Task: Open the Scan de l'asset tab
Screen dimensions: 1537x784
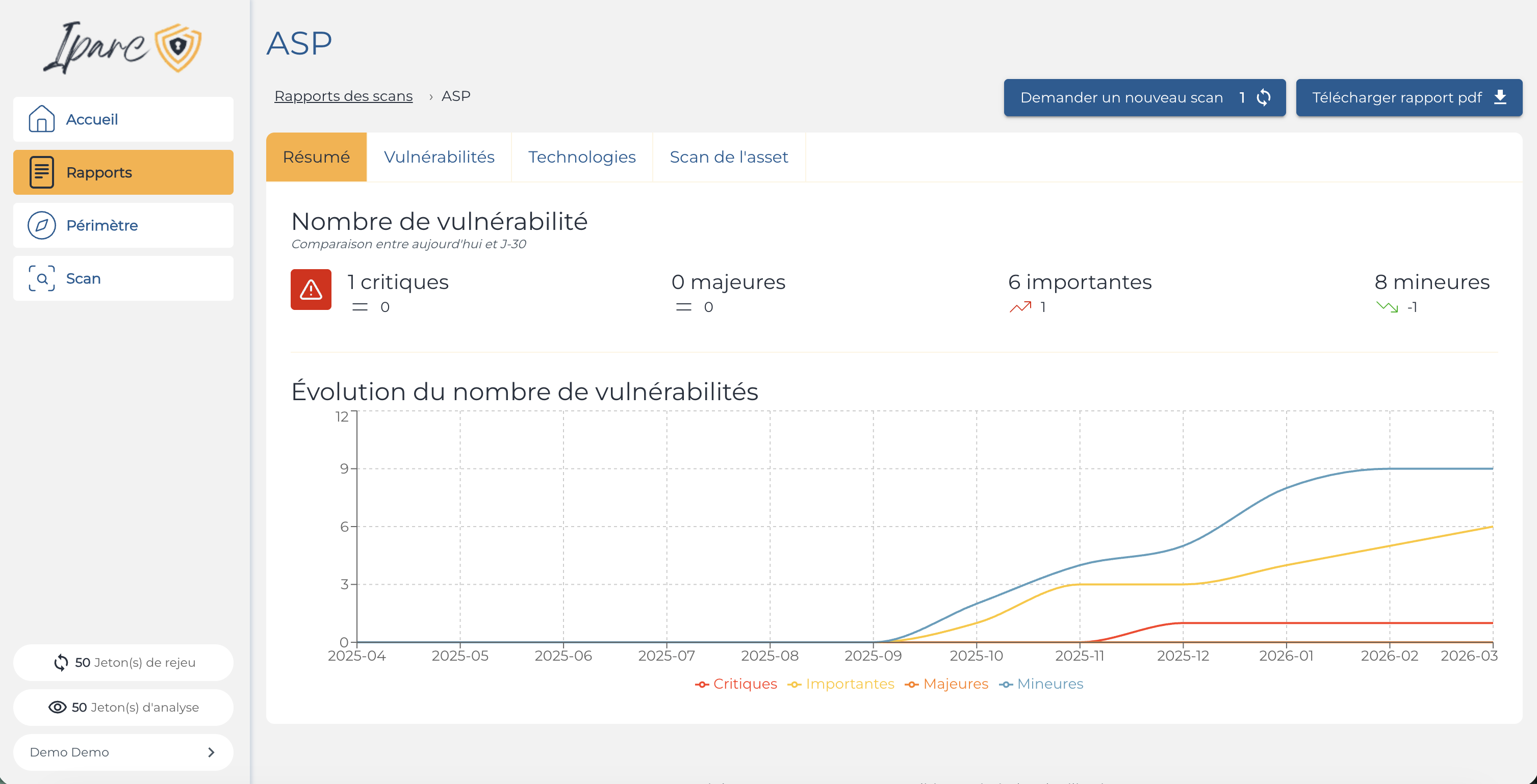Action: [x=729, y=157]
